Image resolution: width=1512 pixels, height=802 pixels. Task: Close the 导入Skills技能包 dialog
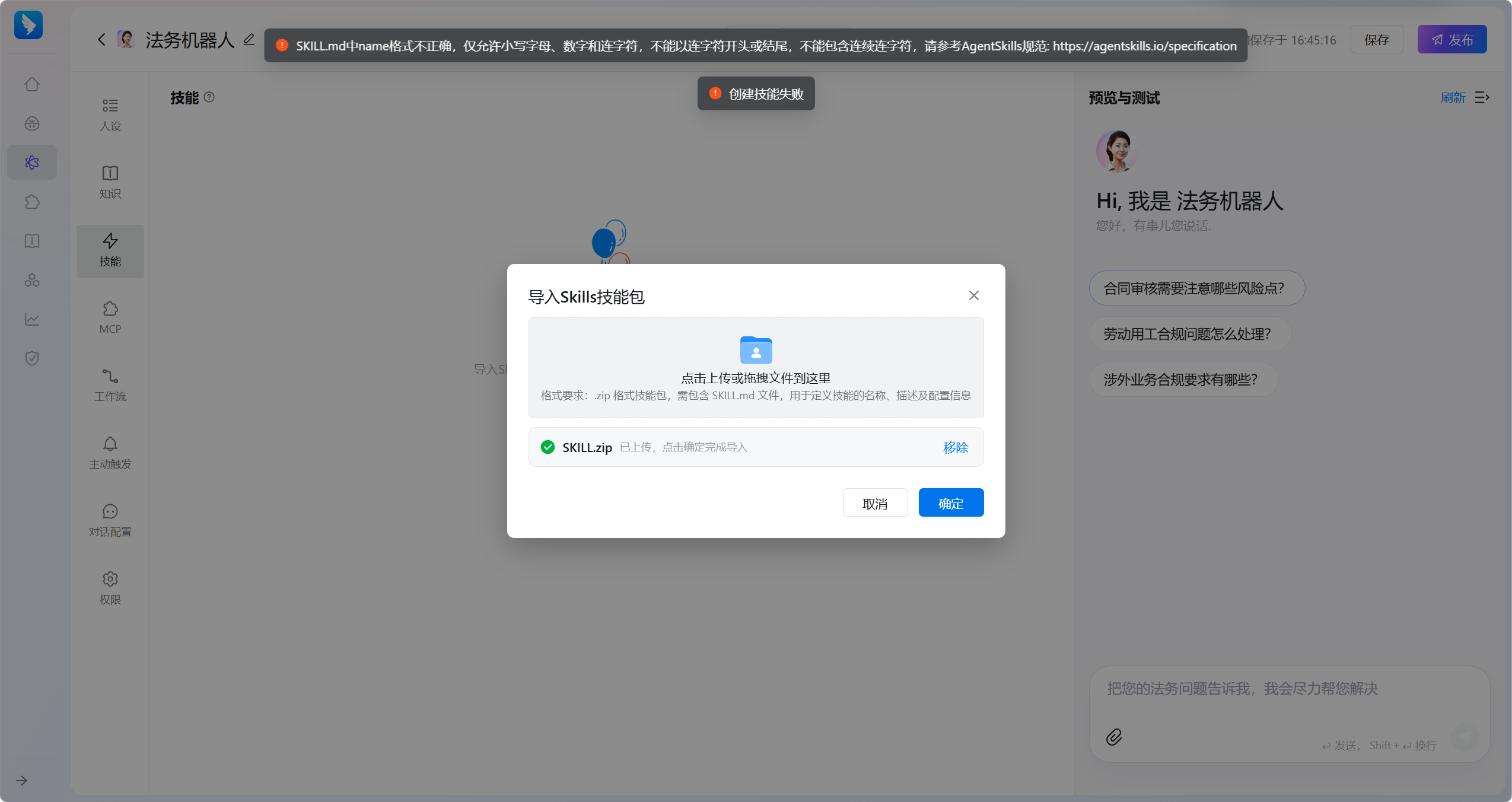click(973, 295)
